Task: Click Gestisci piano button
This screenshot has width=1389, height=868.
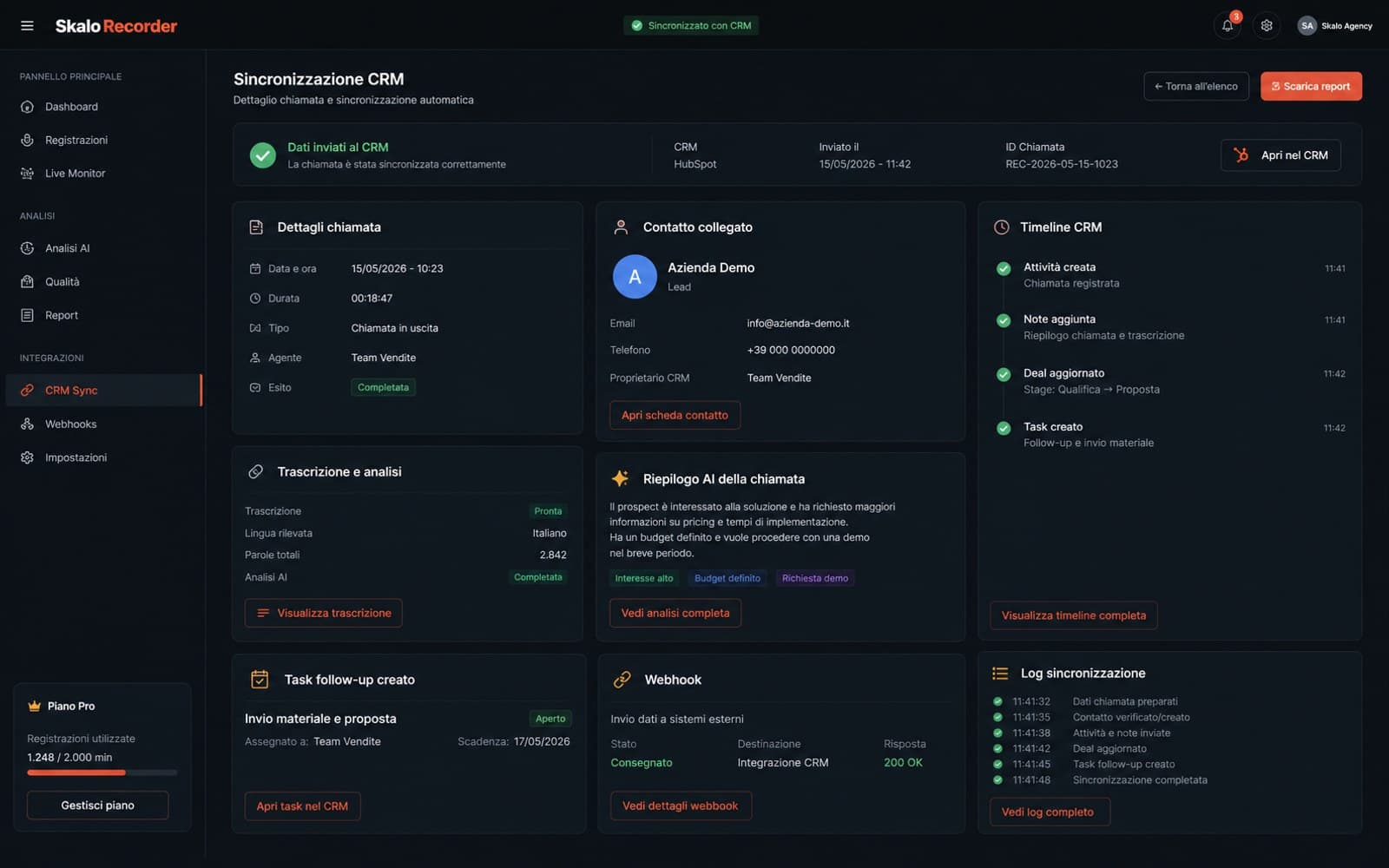Action: pyautogui.click(x=98, y=806)
